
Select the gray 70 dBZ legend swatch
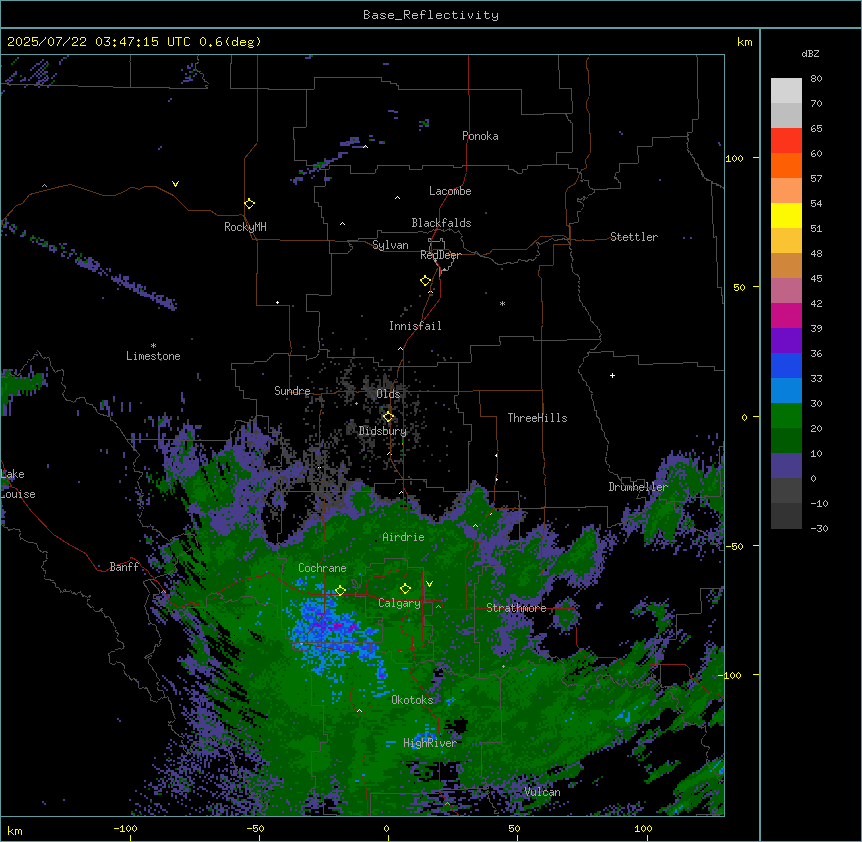click(786, 115)
